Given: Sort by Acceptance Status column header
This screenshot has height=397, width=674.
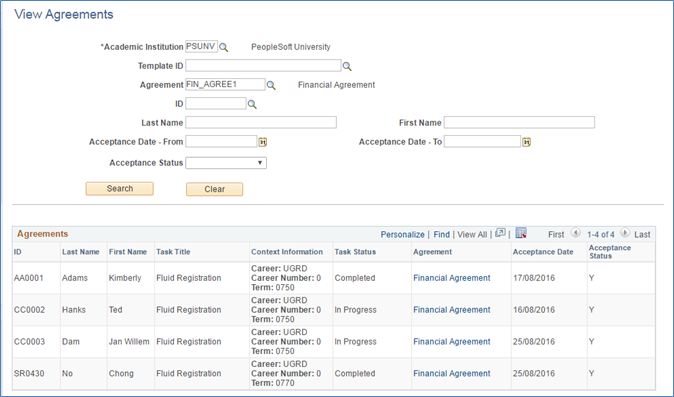Looking at the screenshot, I should (x=610, y=252).
